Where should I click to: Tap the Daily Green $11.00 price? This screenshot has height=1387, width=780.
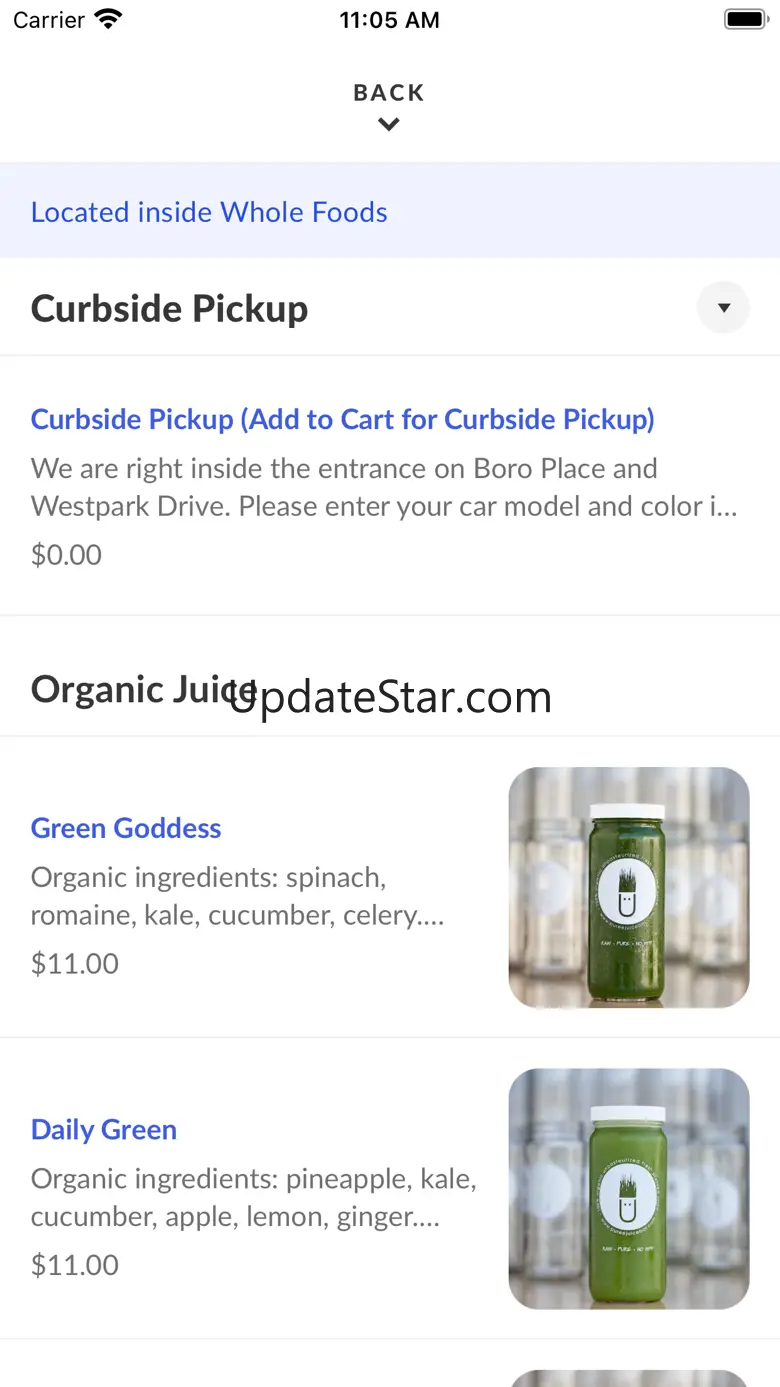click(75, 1265)
